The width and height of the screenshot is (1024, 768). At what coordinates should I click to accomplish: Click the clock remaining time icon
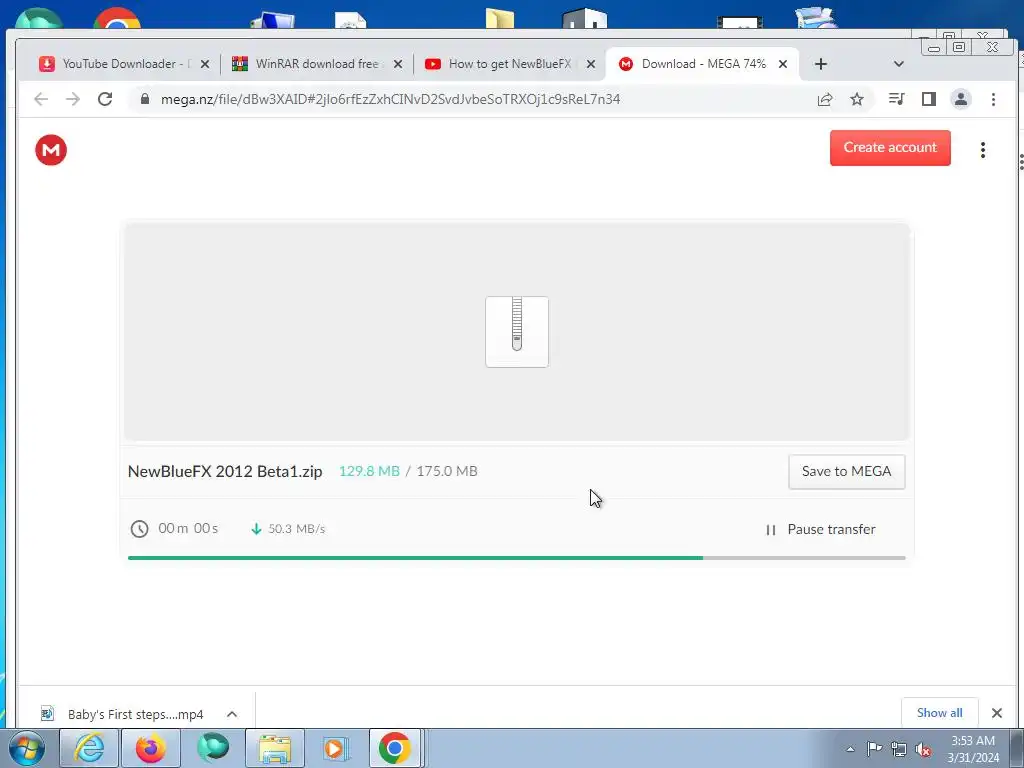[139, 529]
